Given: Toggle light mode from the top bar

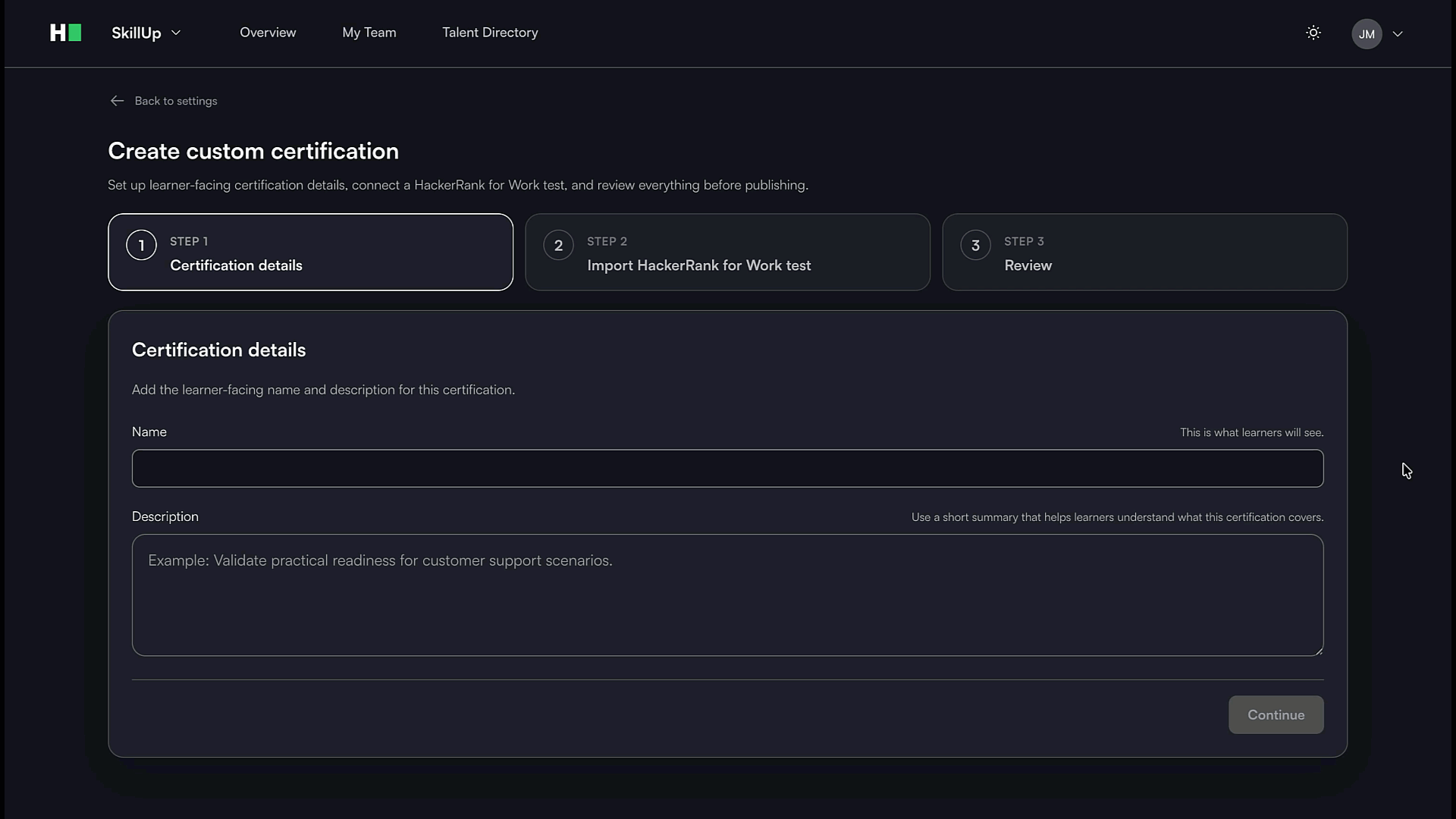Looking at the screenshot, I should coord(1313,33).
